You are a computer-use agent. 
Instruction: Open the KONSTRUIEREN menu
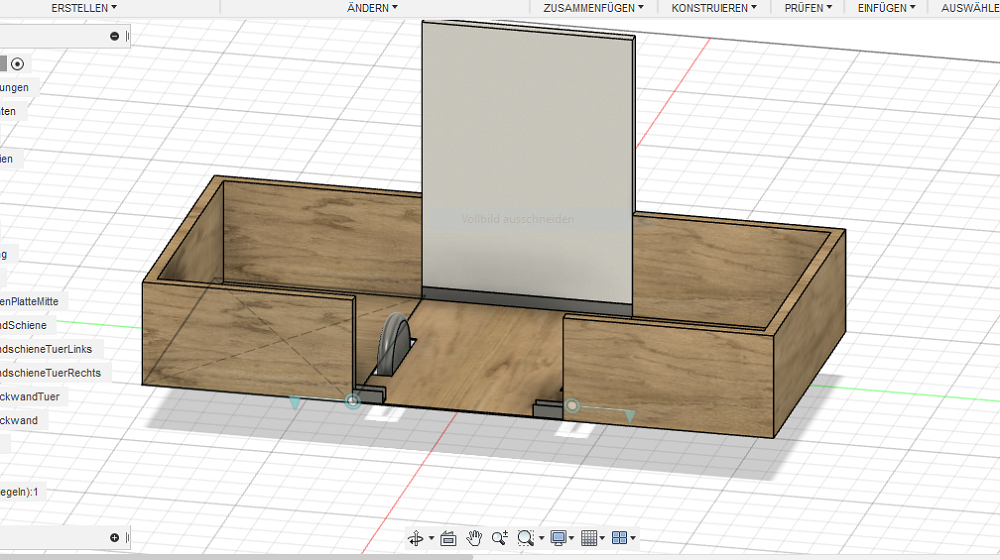coord(713,7)
